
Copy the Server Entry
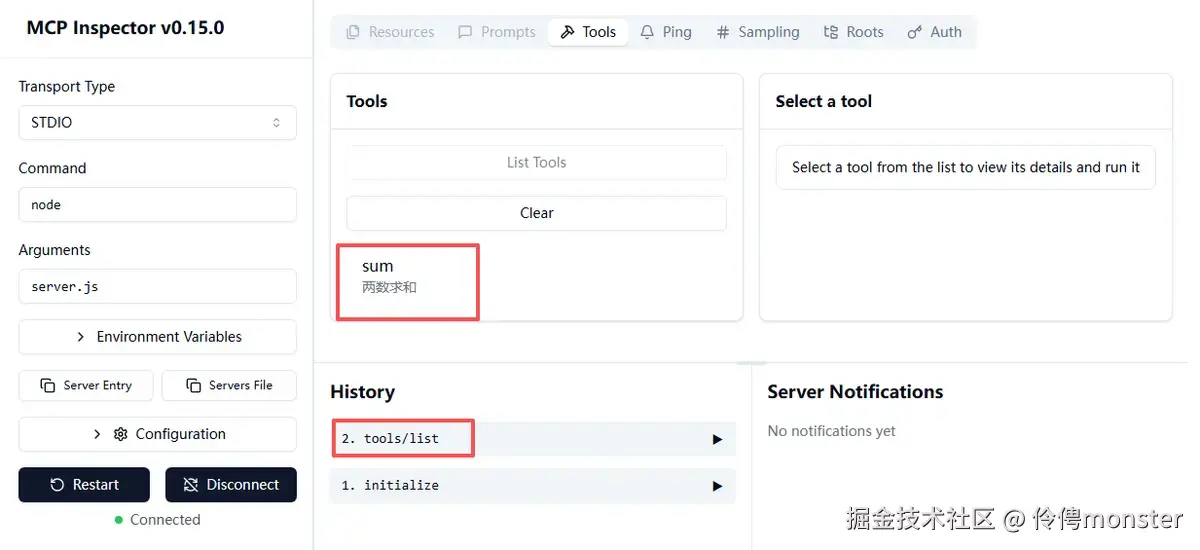pos(86,386)
